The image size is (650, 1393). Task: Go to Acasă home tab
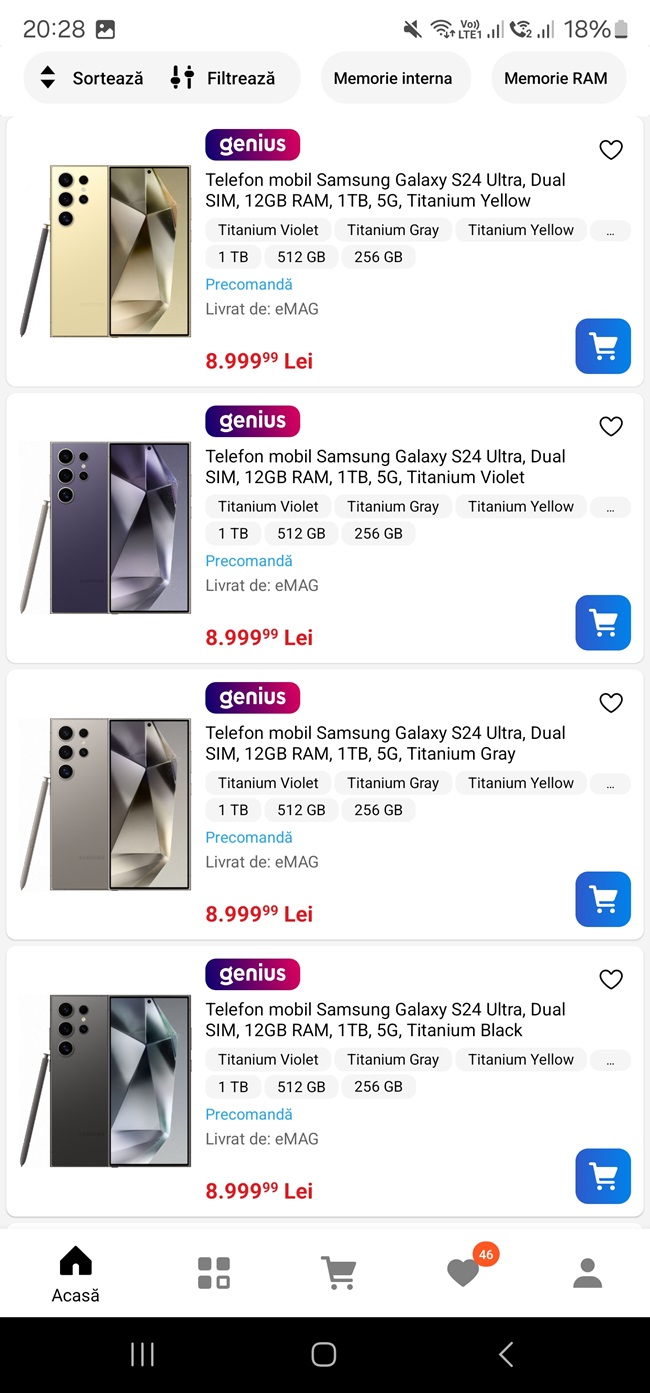(76, 1273)
